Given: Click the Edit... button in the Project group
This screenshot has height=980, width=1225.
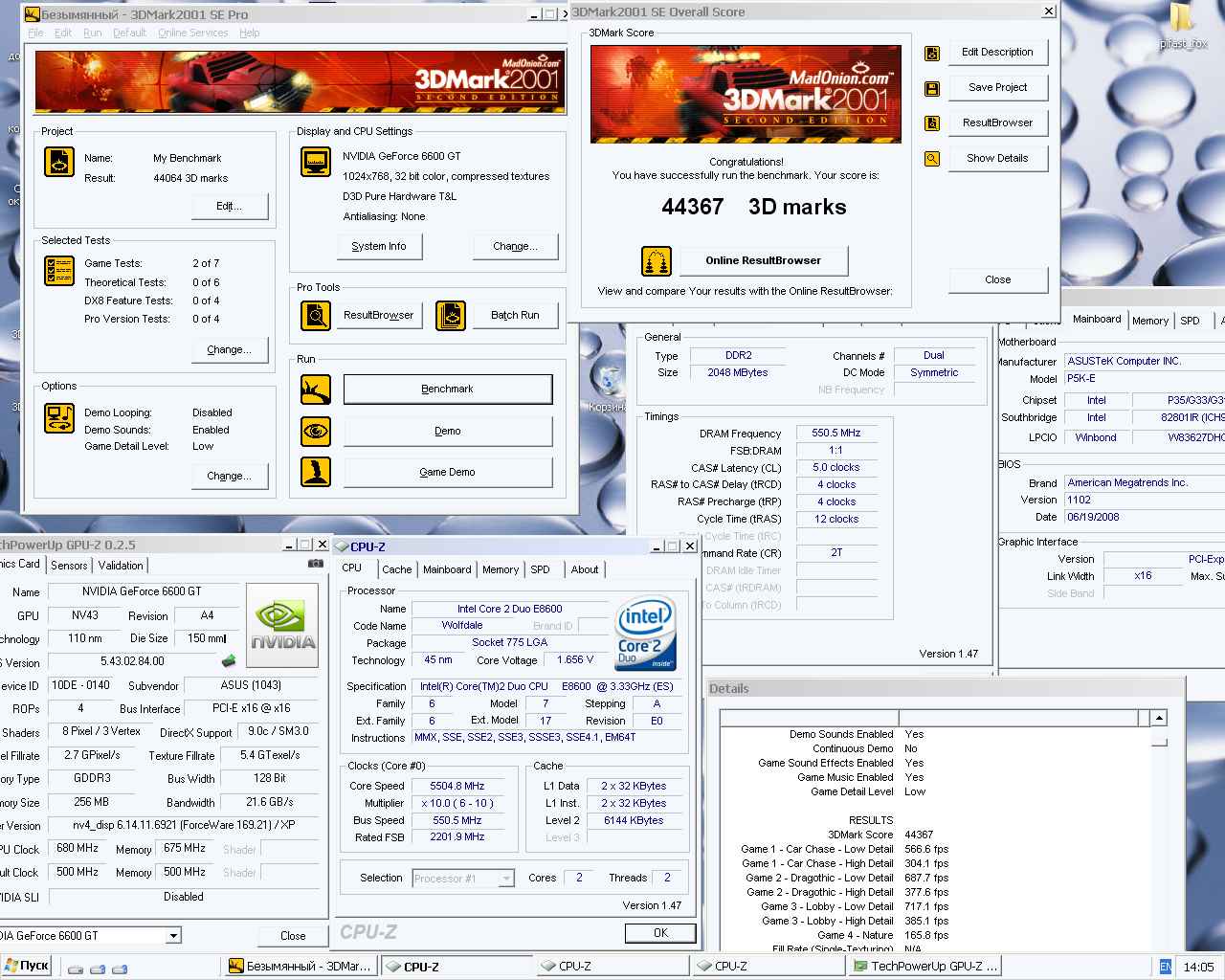Looking at the screenshot, I should click(229, 207).
